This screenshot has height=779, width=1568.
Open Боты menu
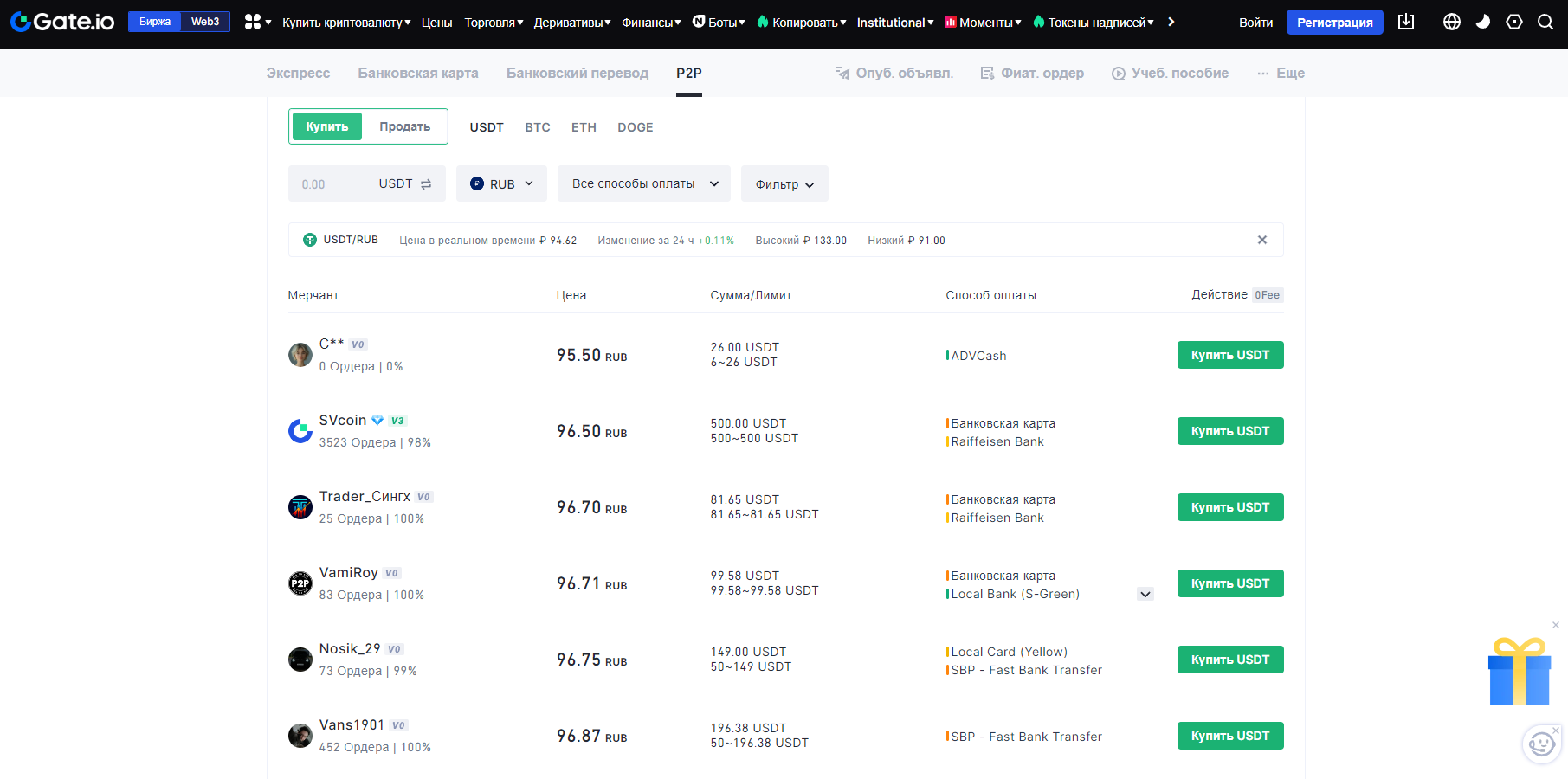tap(719, 23)
